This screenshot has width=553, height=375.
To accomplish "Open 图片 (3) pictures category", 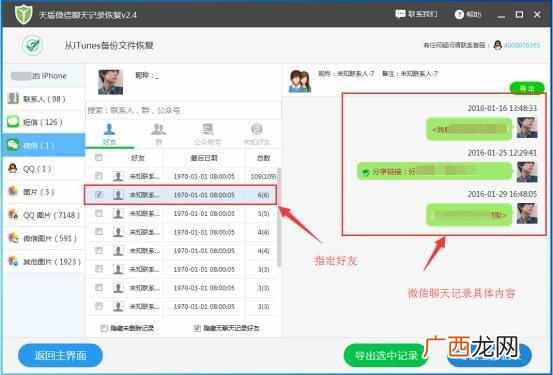I will (x=43, y=192).
